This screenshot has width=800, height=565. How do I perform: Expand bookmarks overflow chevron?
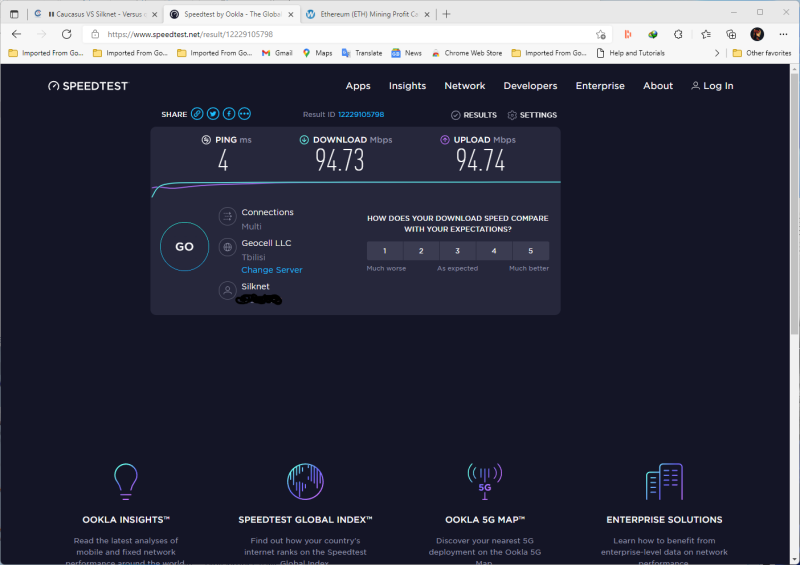click(x=717, y=53)
